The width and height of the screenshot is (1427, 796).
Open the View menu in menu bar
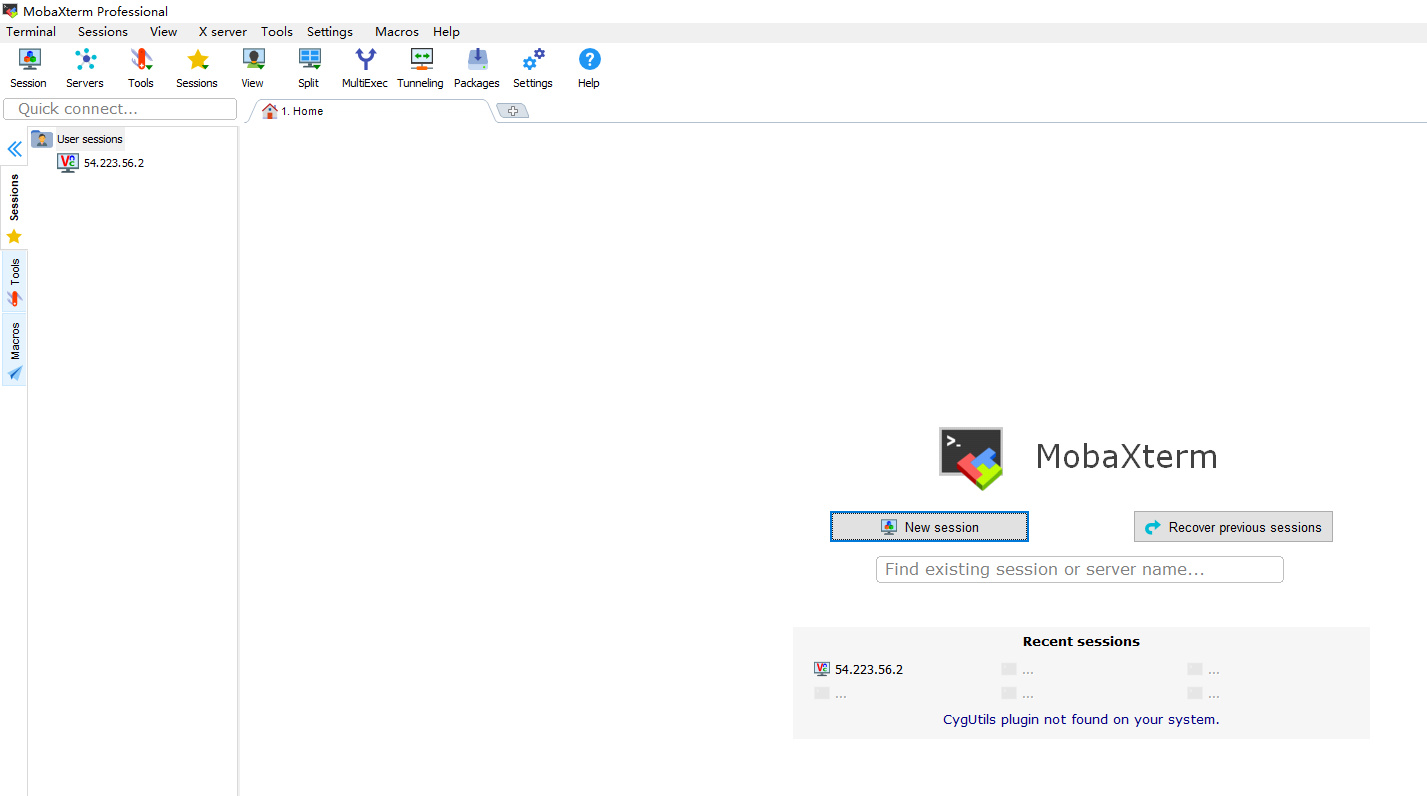(164, 32)
